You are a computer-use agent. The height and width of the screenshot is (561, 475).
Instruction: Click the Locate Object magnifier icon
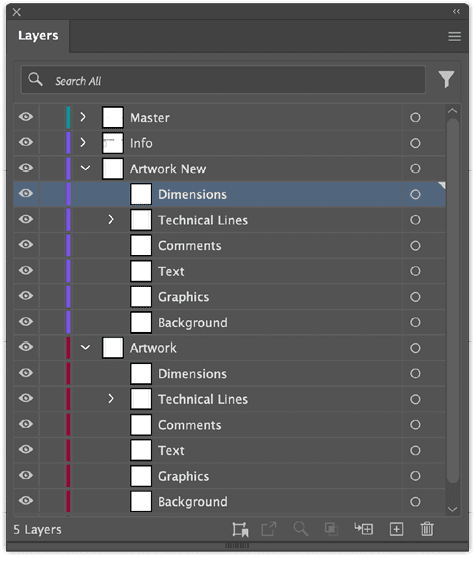click(300, 528)
